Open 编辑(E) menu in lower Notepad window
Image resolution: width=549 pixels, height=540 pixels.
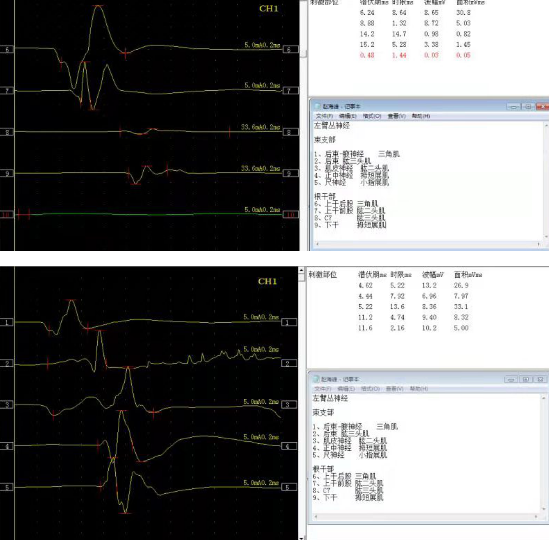(346, 389)
